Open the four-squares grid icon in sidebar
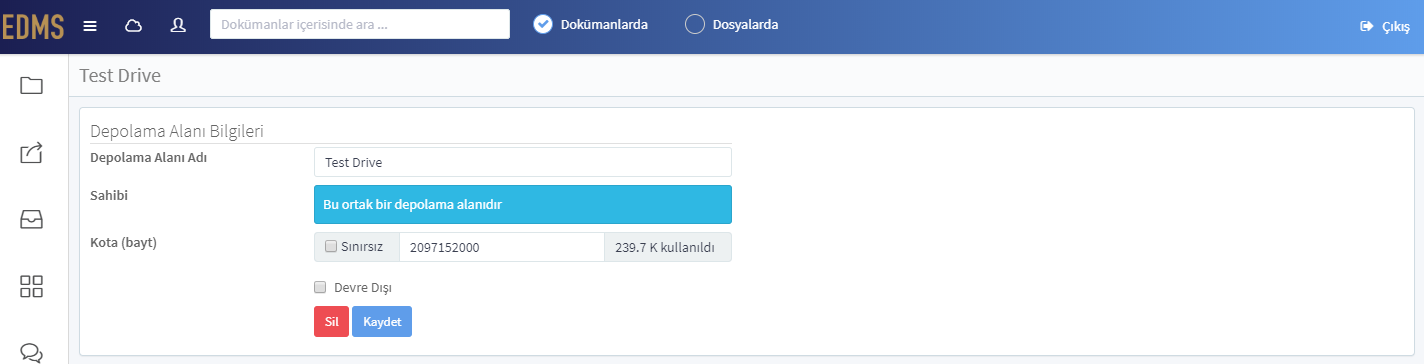 pos(32,287)
